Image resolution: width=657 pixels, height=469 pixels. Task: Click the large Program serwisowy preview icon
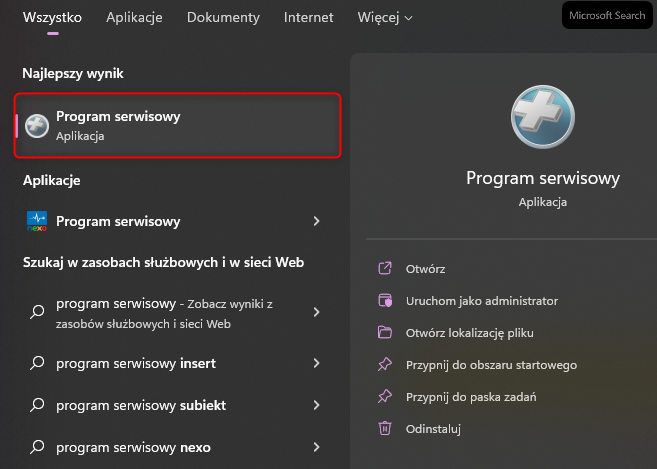point(543,116)
